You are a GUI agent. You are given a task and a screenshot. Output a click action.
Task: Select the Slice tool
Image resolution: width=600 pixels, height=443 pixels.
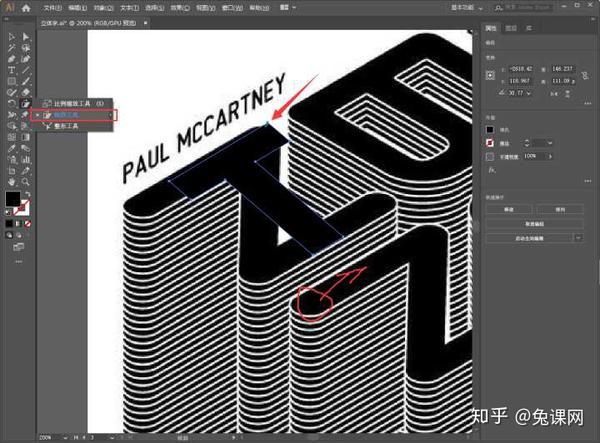point(26,171)
